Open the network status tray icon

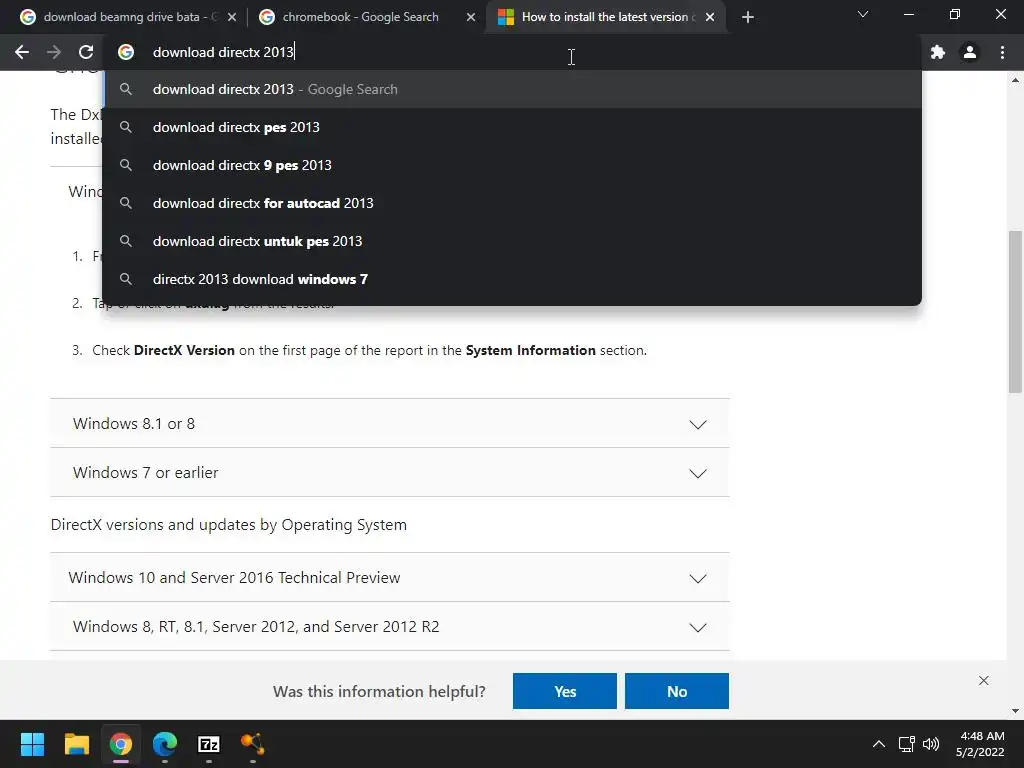(906, 744)
